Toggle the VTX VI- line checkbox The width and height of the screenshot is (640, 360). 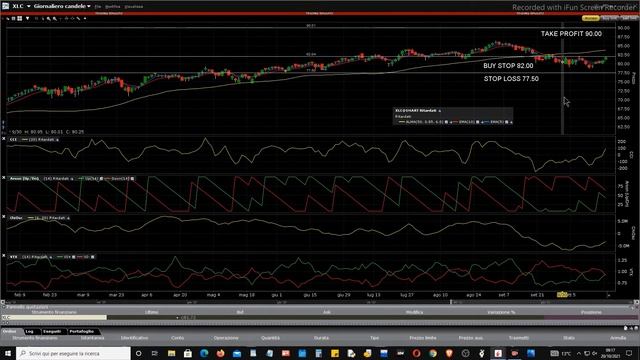point(93,257)
